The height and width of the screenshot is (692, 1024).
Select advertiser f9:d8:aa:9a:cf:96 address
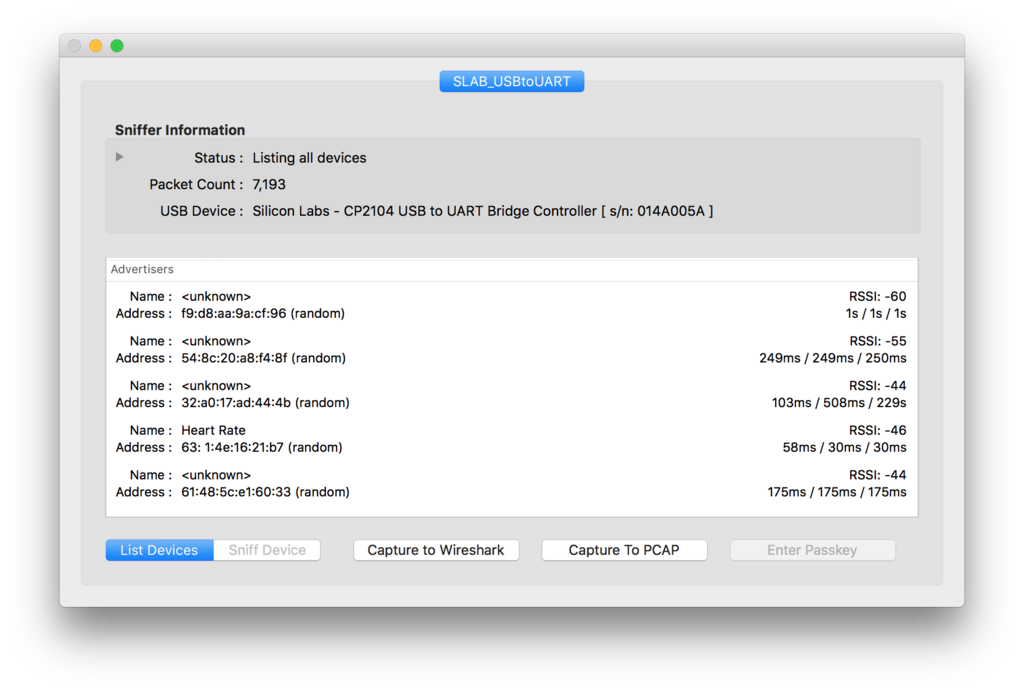tap(263, 313)
